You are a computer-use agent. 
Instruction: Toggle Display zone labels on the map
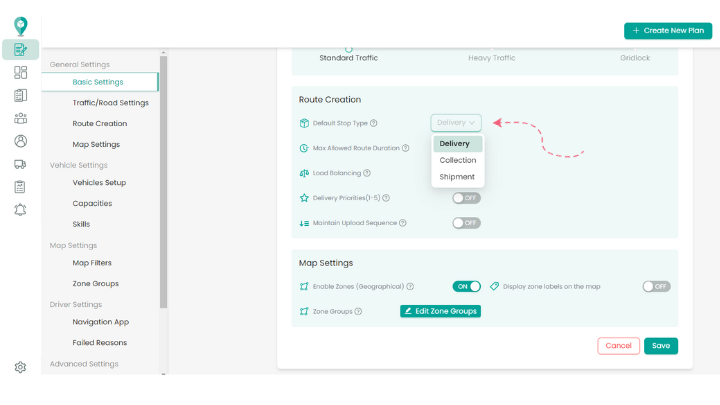coord(656,286)
